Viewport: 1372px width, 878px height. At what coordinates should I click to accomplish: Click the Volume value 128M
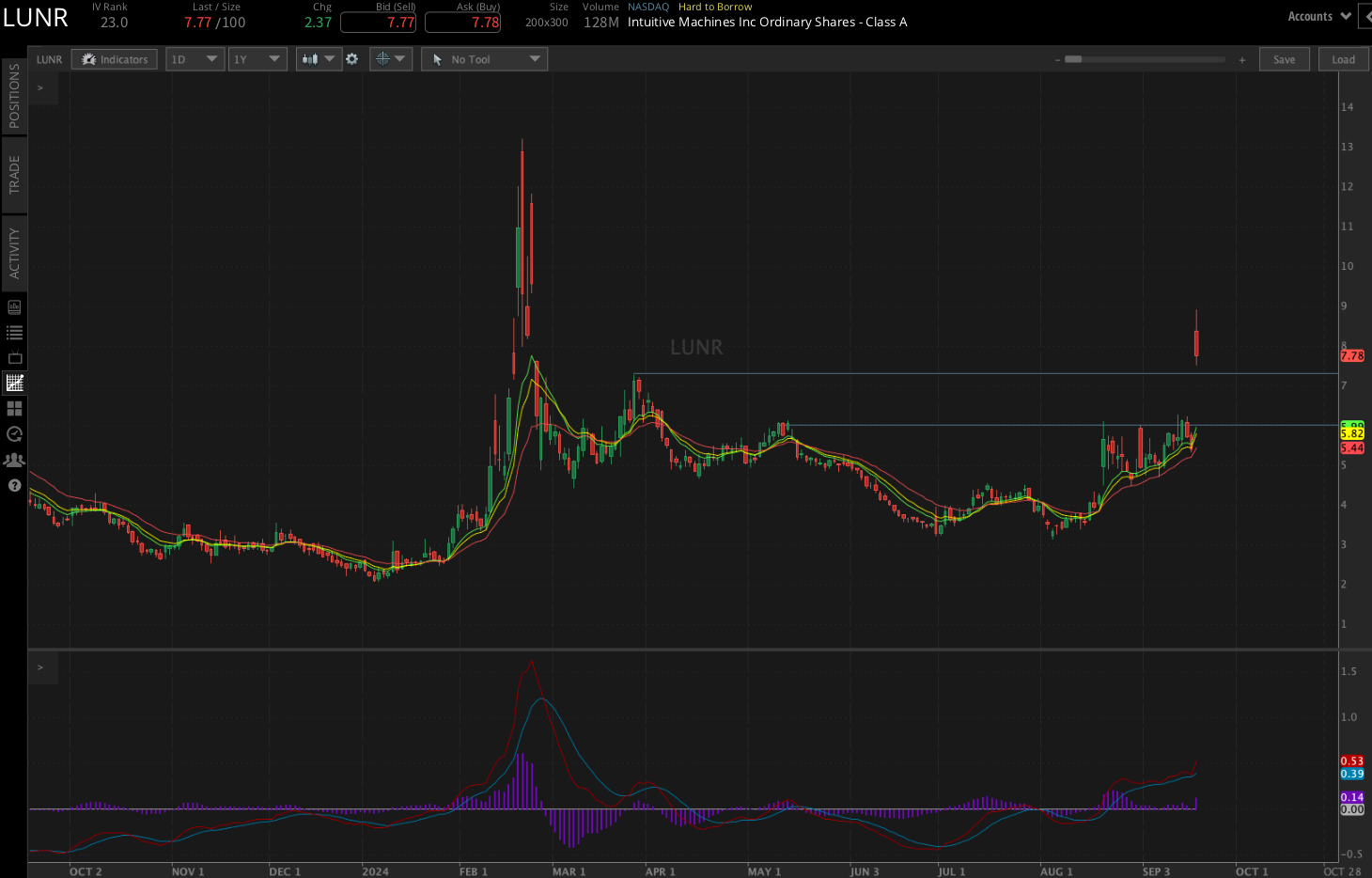601,23
